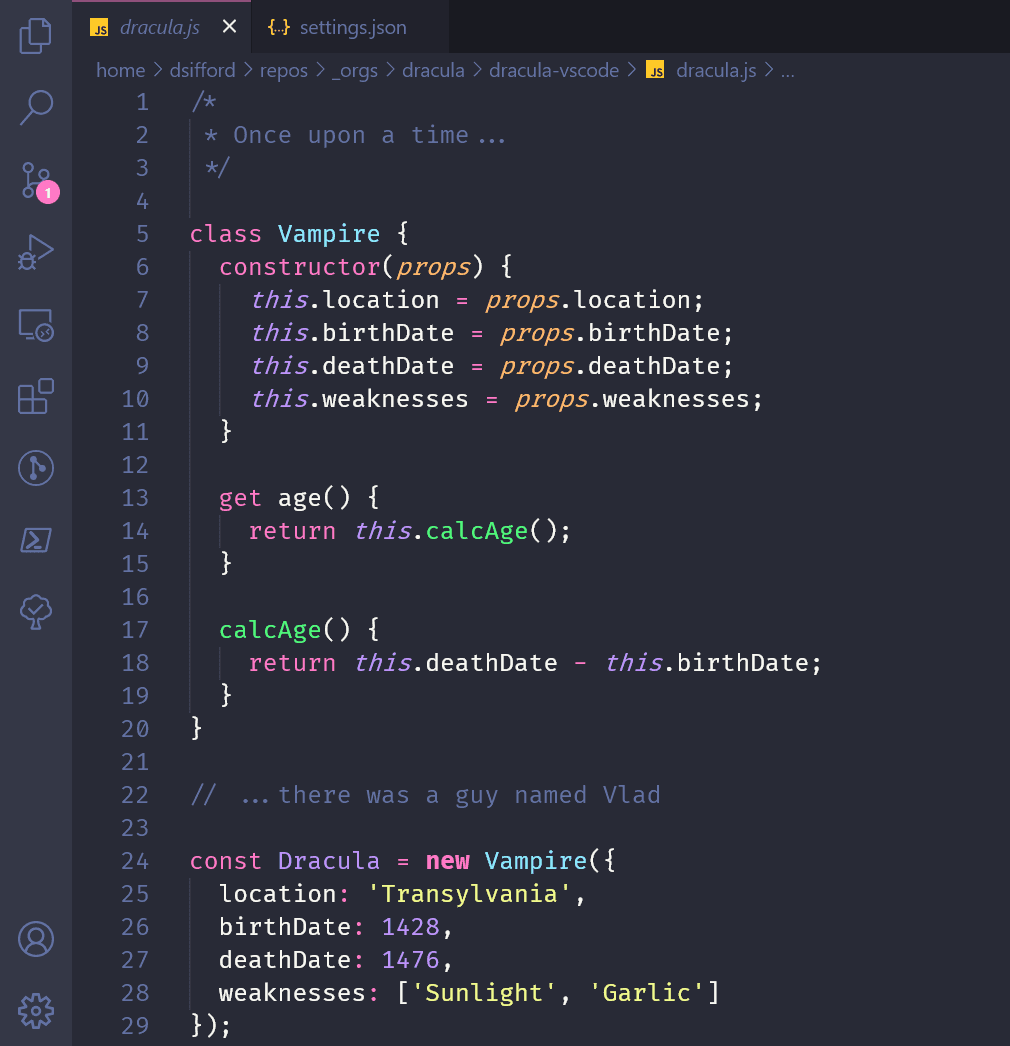Click the JS file icon on dracula.js tab
The width and height of the screenshot is (1010, 1046).
click(99, 28)
